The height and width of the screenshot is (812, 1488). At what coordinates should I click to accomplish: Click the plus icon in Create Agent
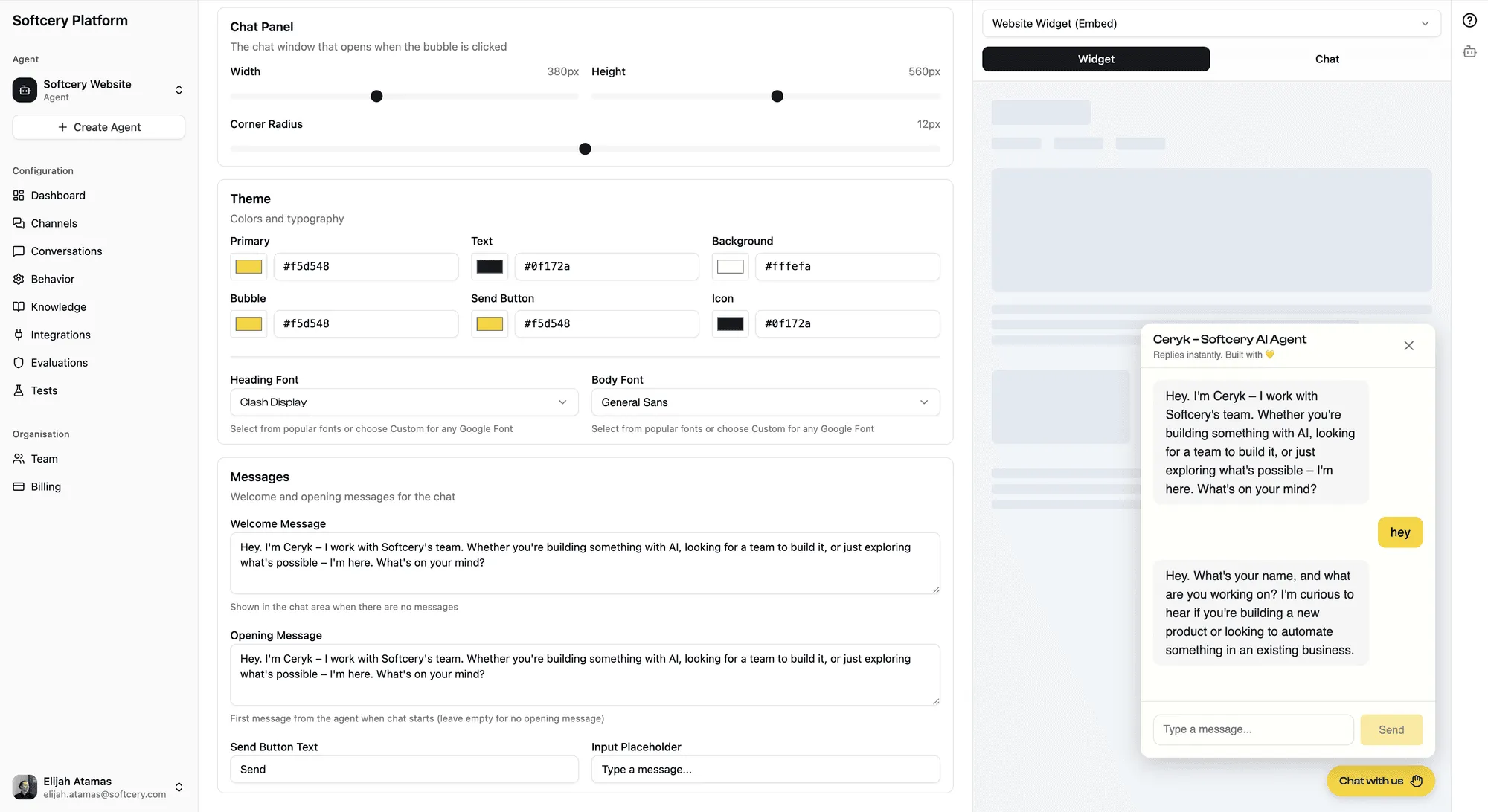62,127
